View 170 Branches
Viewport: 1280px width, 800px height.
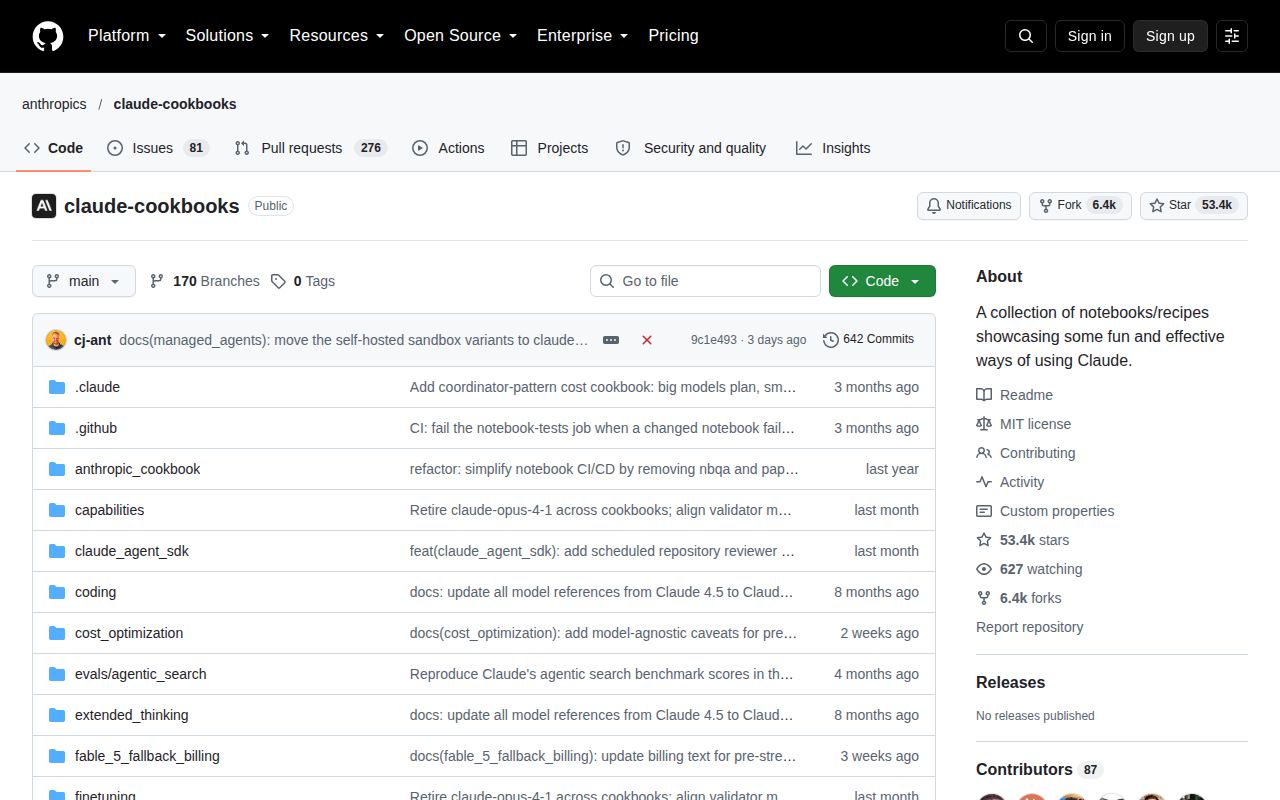tap(204, 281)
